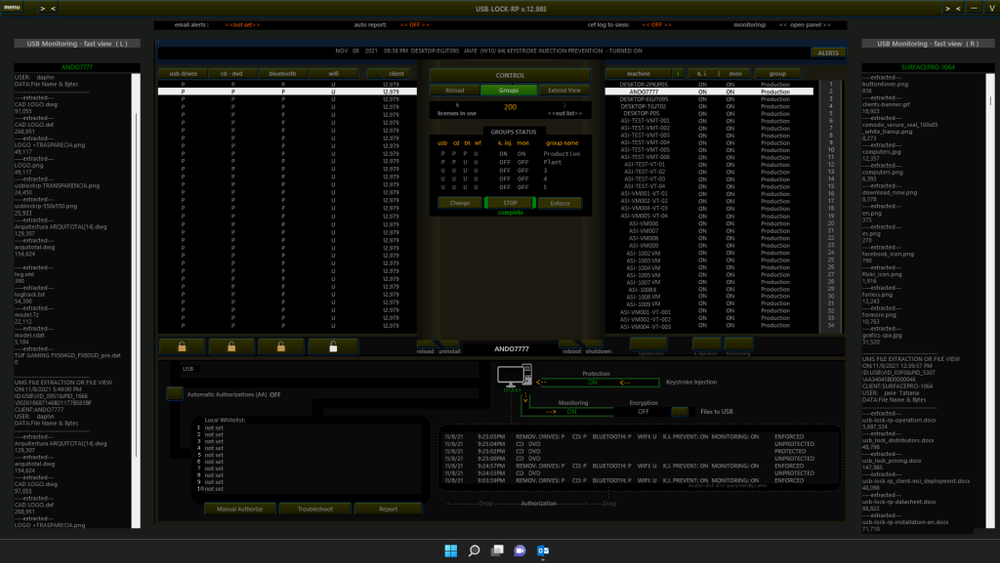1000x563 pixels.
Task: Click the small button above the shutdown label
Action: click(x=593, y=344)
